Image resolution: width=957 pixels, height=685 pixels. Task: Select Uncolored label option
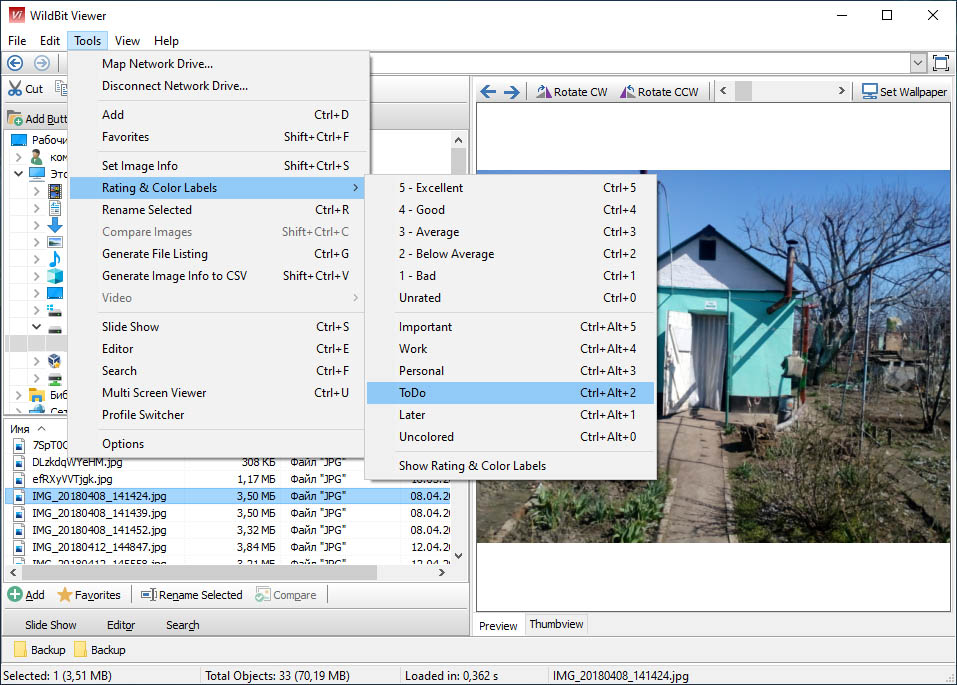[x=510, y=437]
